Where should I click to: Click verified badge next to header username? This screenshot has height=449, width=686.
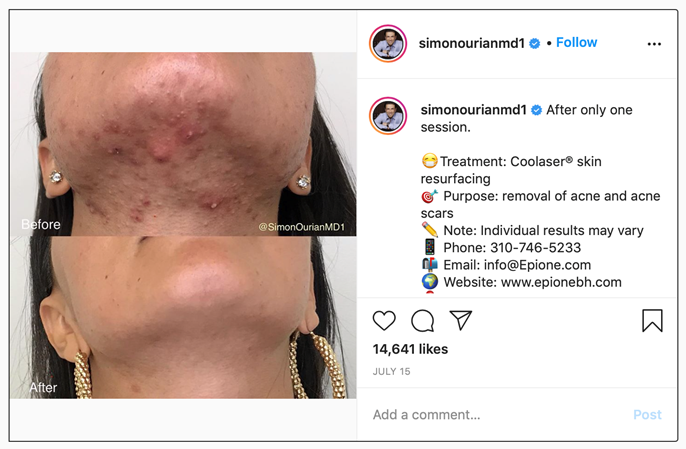(535, 43)
